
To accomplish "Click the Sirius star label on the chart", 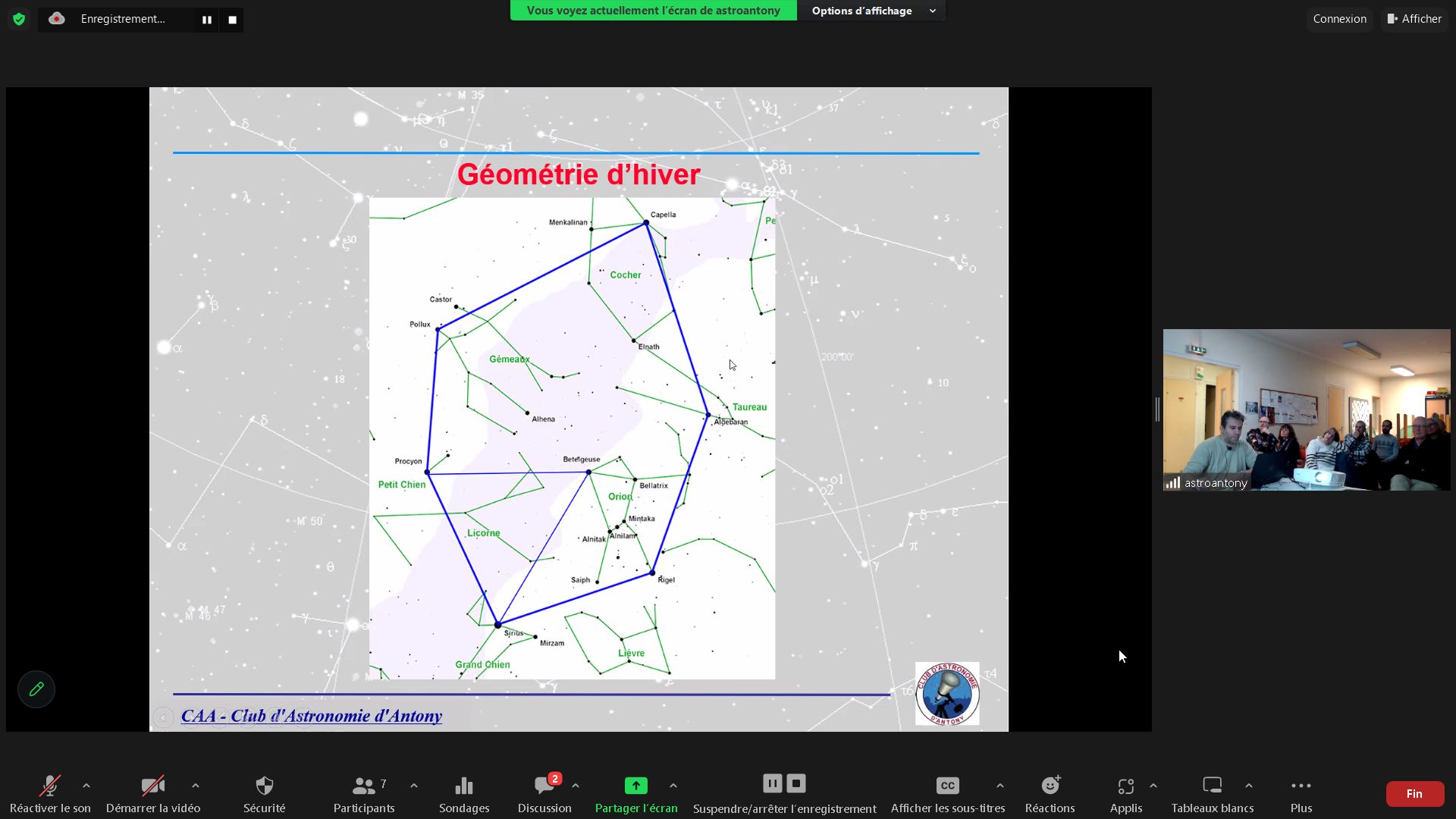I will (513, 633).
